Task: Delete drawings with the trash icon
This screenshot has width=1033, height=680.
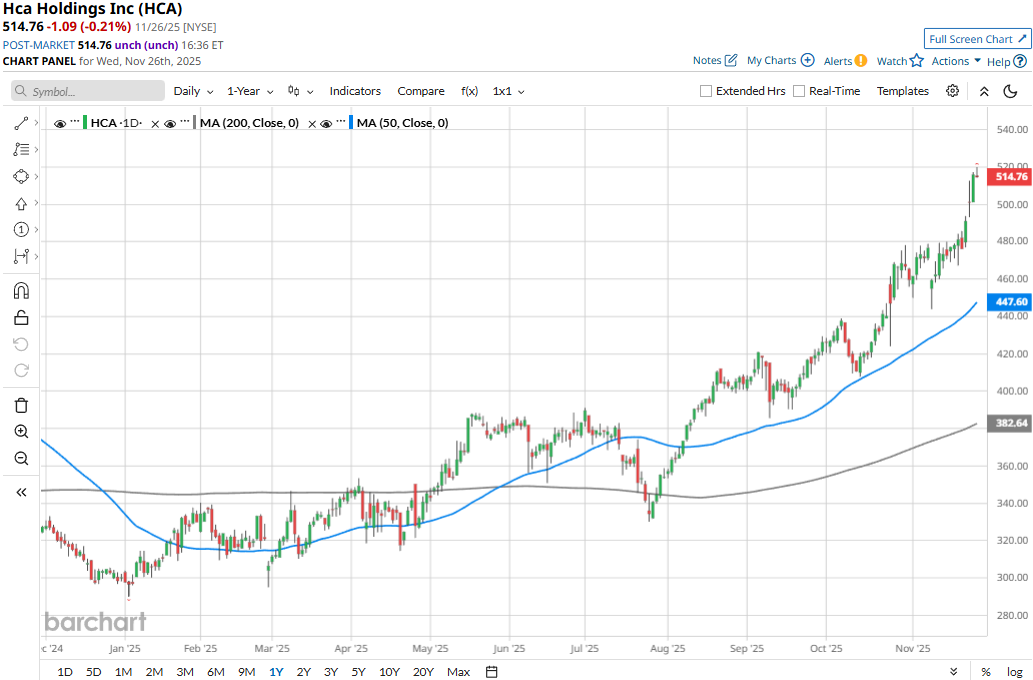Action: click(x=21, y=405)
